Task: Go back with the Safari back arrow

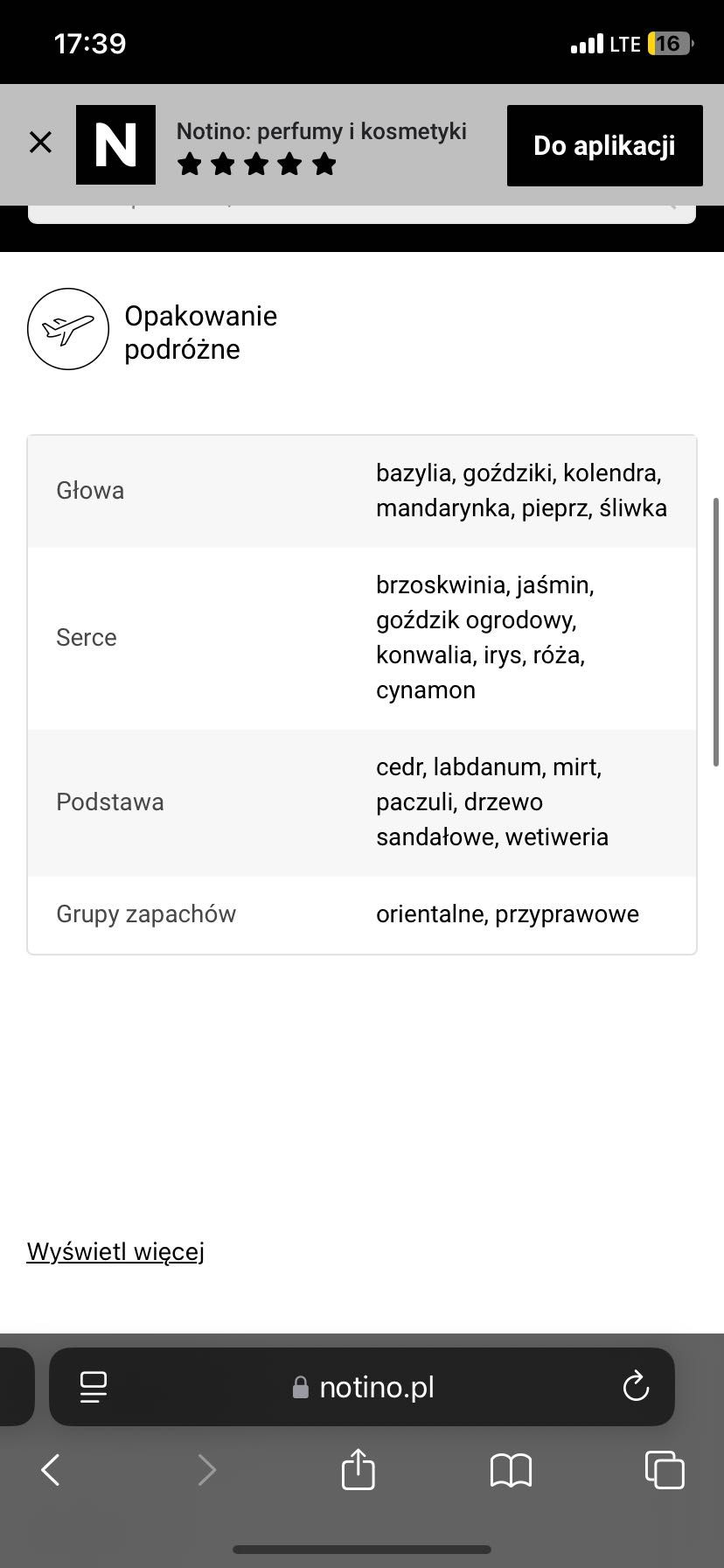Action: tap(51, 1470)
